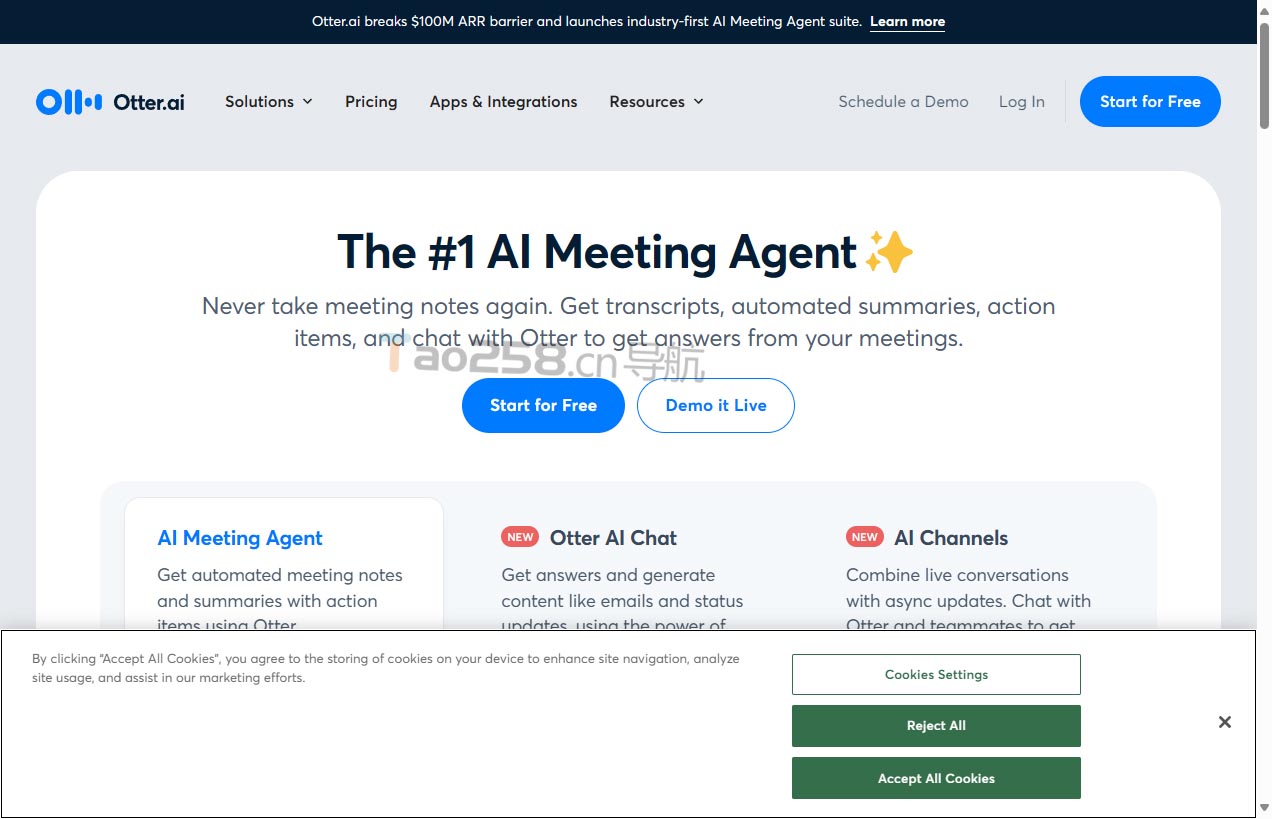This screenshot has height=819, width=1272.
Task: Close the cookie banner with X
Action: pyautogui.click(x=1224, y=722)
